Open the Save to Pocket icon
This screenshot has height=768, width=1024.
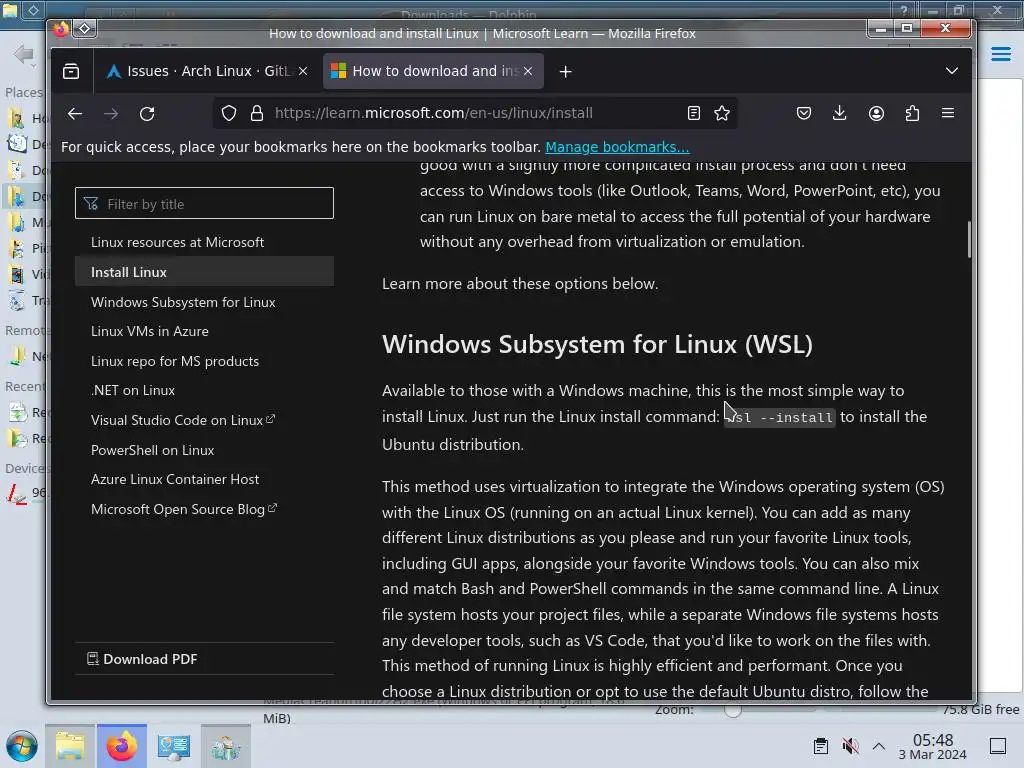(x=804, y=114)
